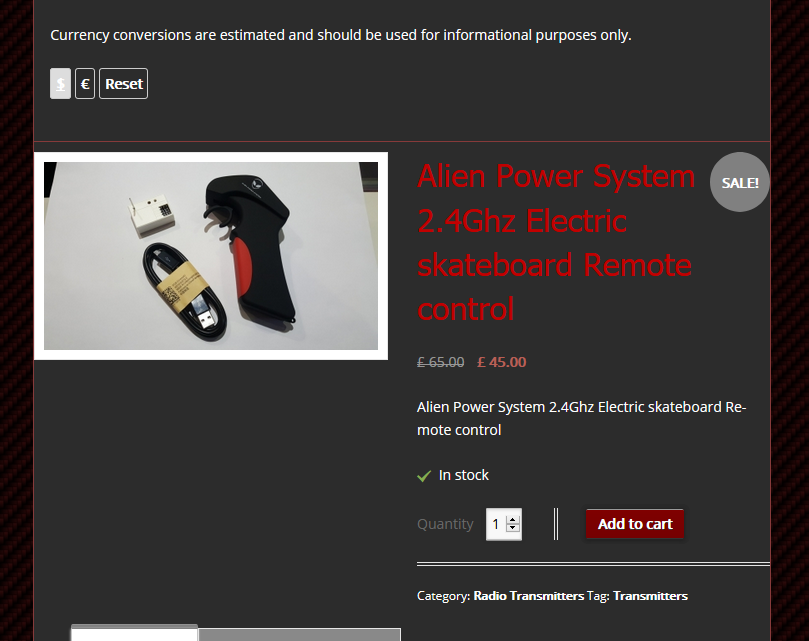809x641 pixels.
Task: Switch to the grey inactive tab
Action: point(299,634)
